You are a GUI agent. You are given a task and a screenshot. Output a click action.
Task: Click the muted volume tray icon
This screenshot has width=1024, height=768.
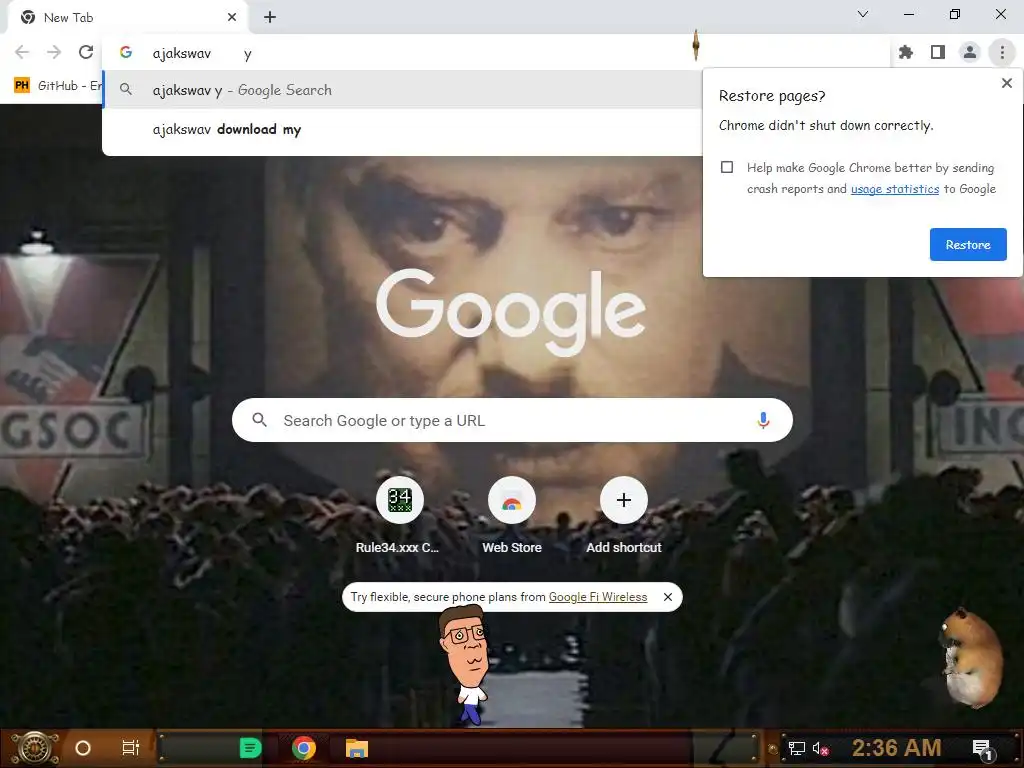(820, 748)
